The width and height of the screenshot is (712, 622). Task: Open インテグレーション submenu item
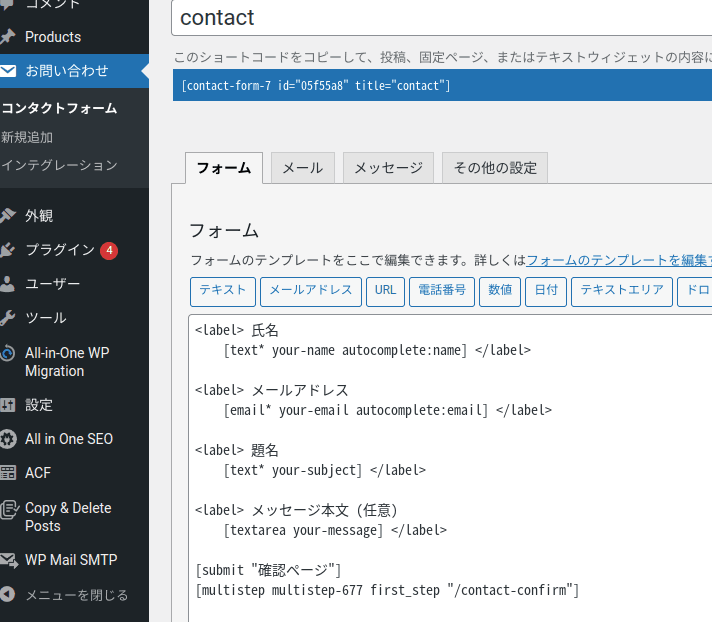point(59,165)
